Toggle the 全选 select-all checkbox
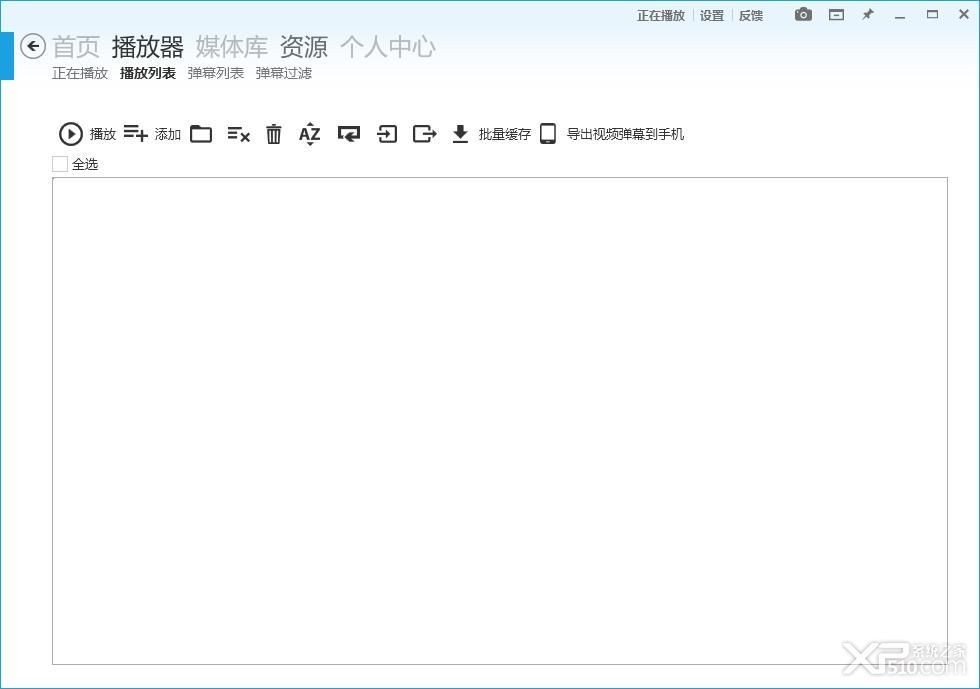 pyautogui.click(x=60, y=164)
